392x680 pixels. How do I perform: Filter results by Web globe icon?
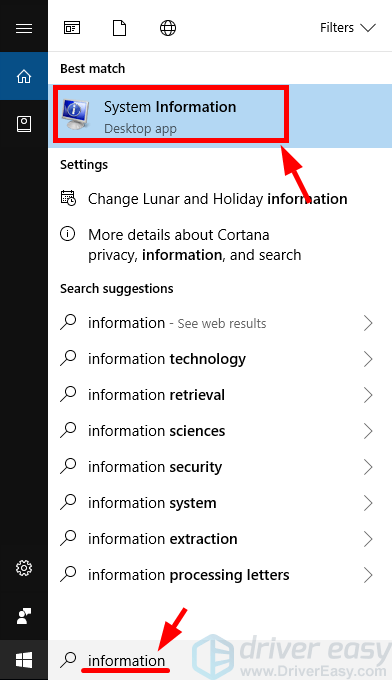pyautogui.click(x=168, y=28)
